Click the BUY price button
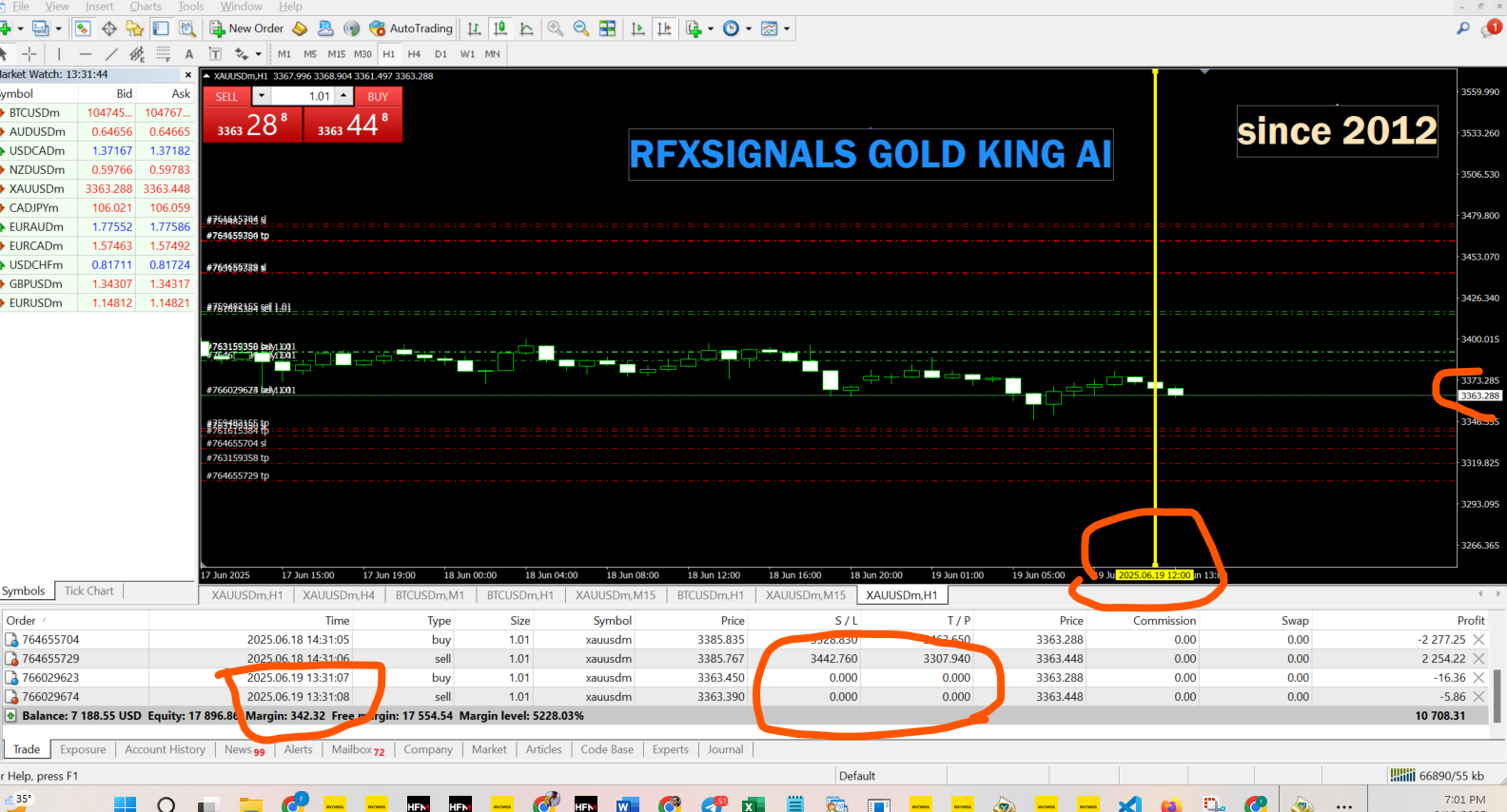 coord(353,125)
